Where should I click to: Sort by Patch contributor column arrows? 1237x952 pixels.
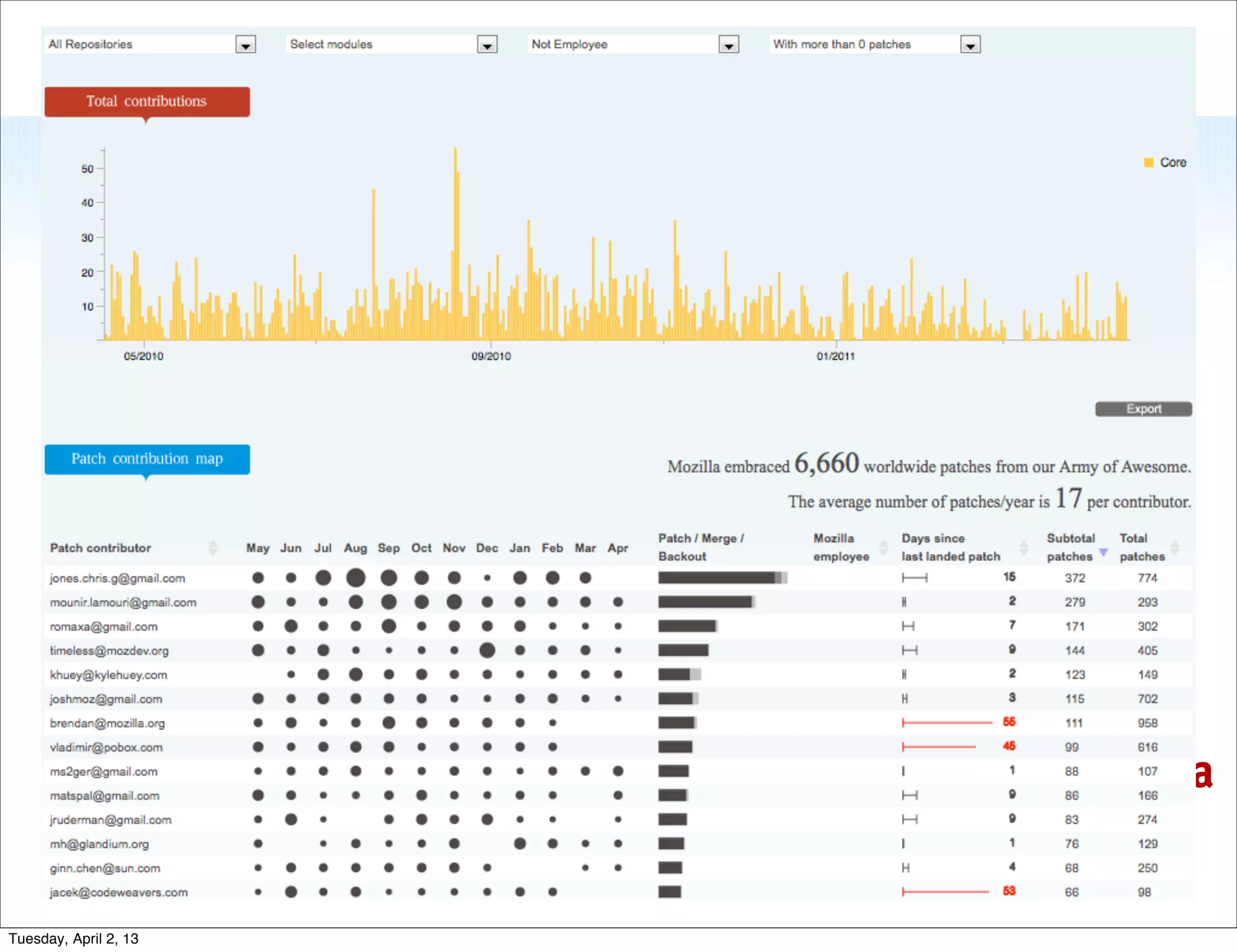(x=213, y=548)
